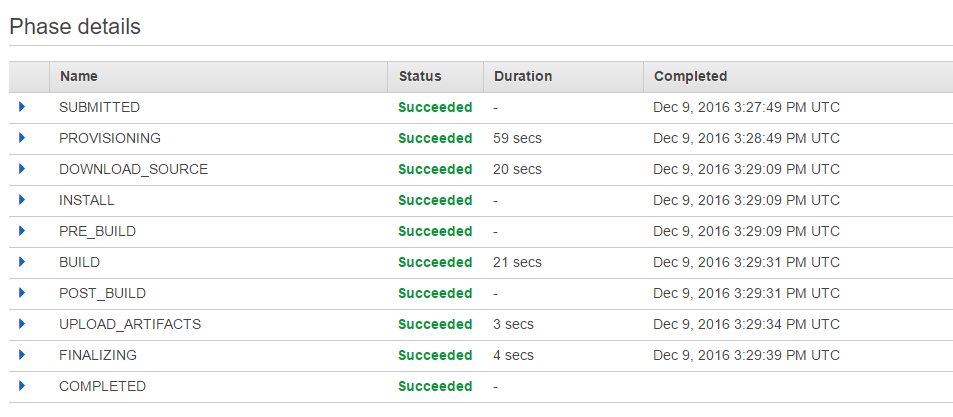Expand the SUBMITTED phase row arrow

pos(22,107)
